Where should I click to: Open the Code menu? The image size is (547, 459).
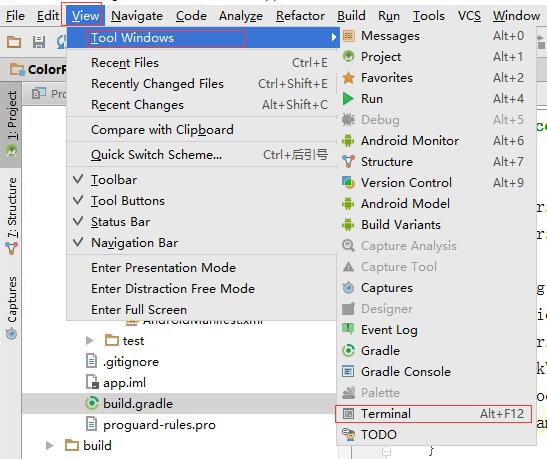[191, 16]
